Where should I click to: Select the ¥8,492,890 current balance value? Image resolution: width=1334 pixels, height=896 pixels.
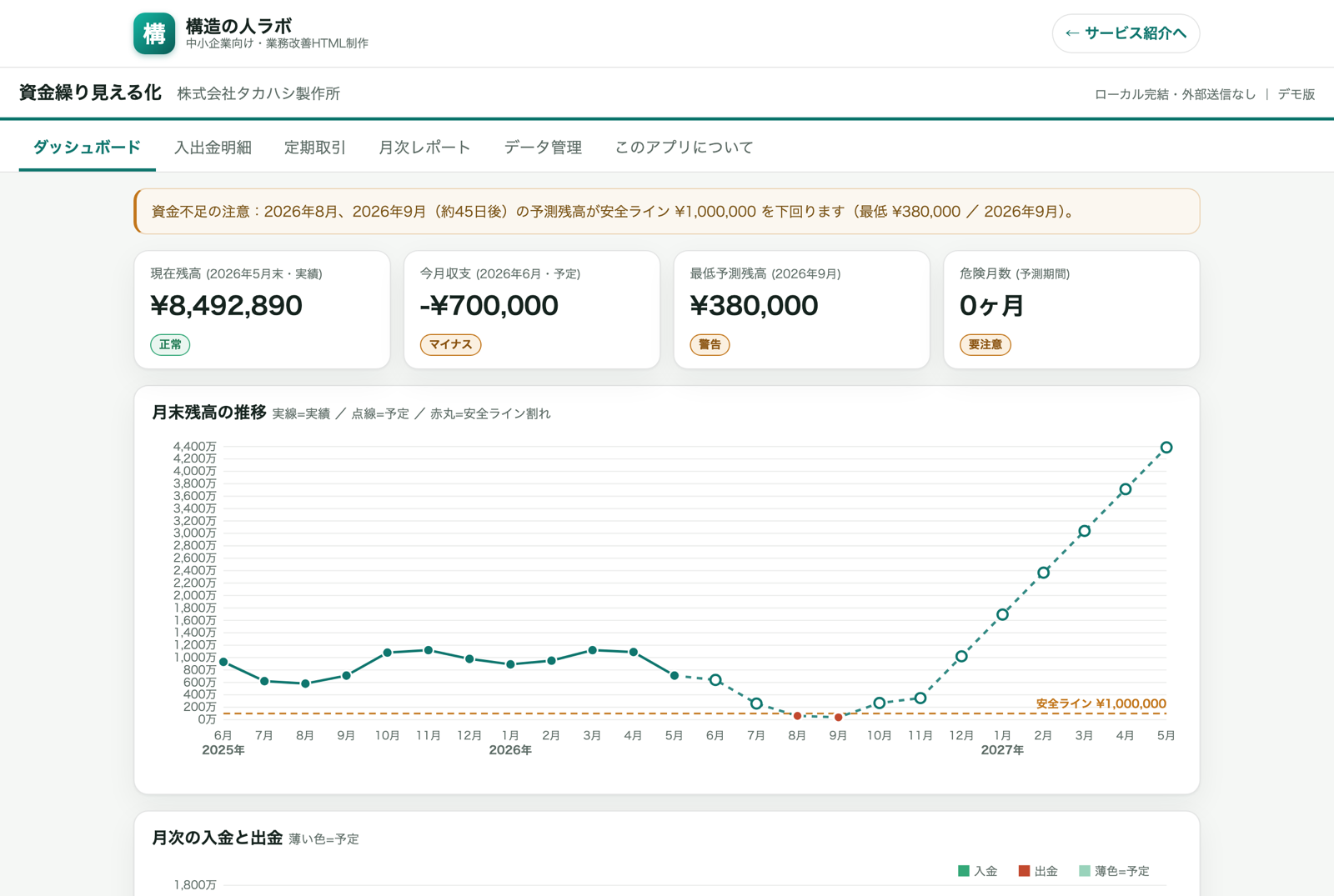coord(227,305)
